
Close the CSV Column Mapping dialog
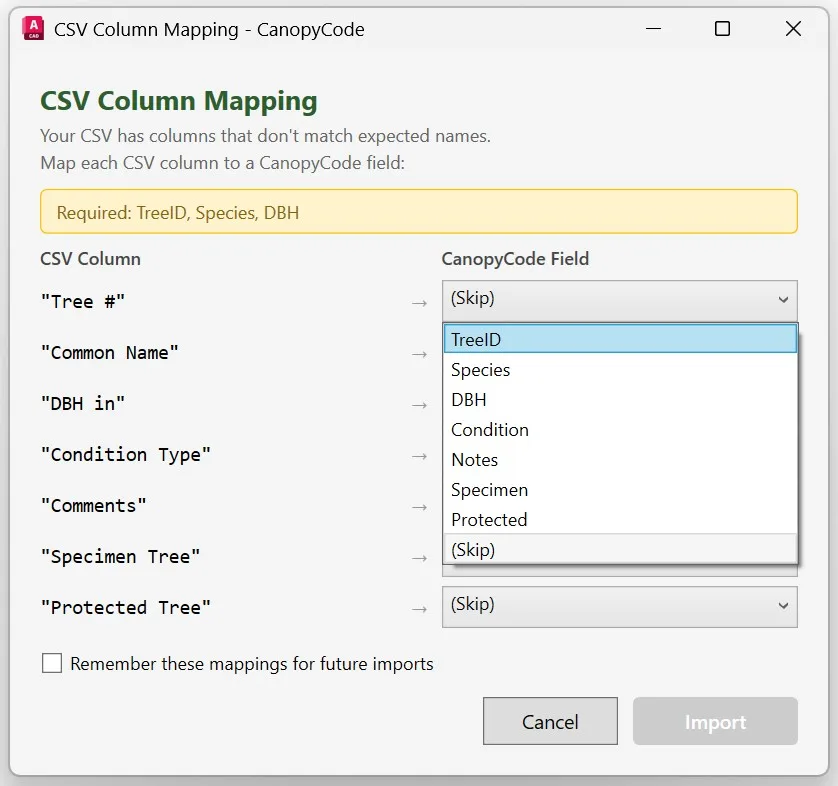coord(793,28)
